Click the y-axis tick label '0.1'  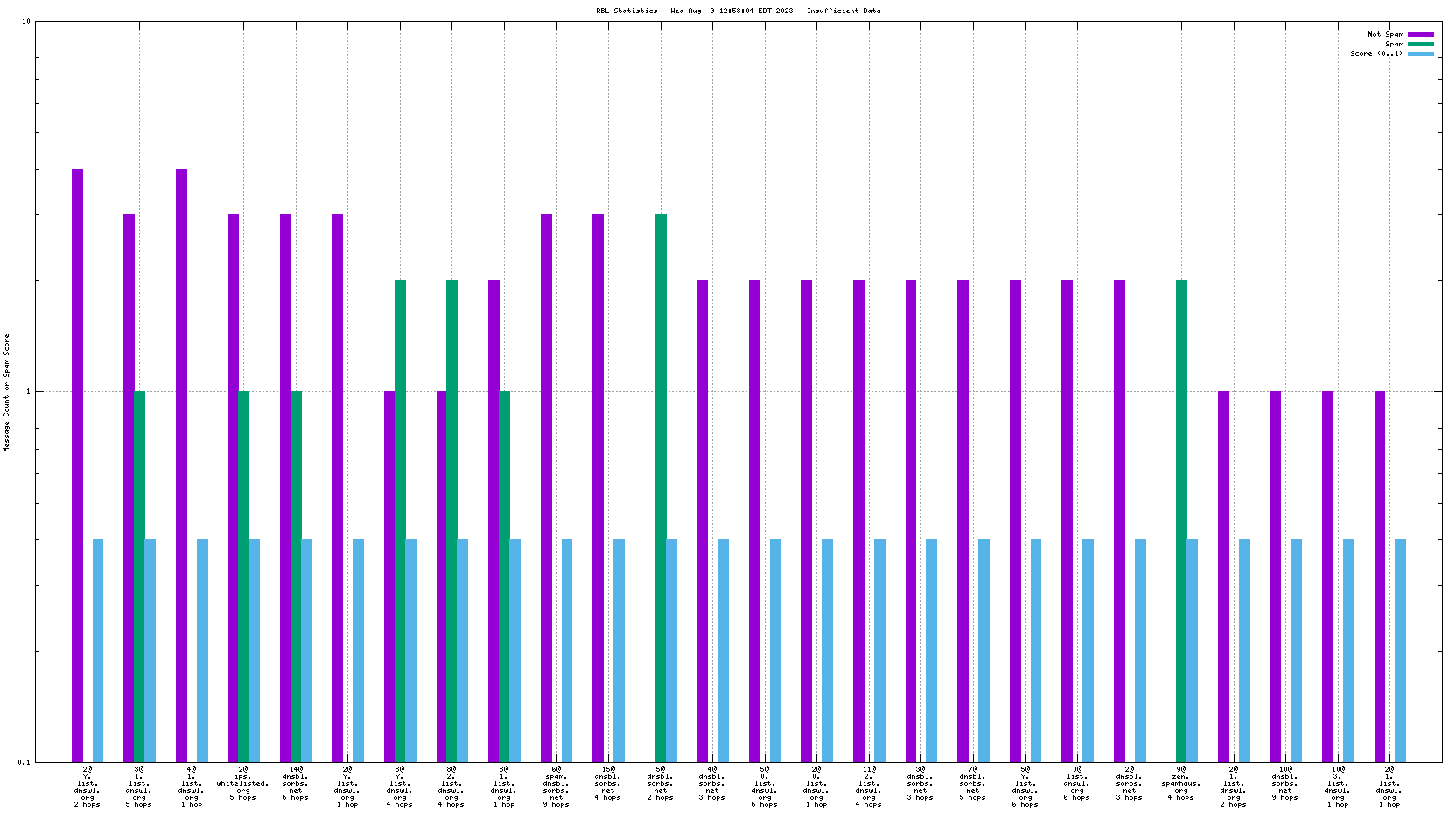coord(24,762)
